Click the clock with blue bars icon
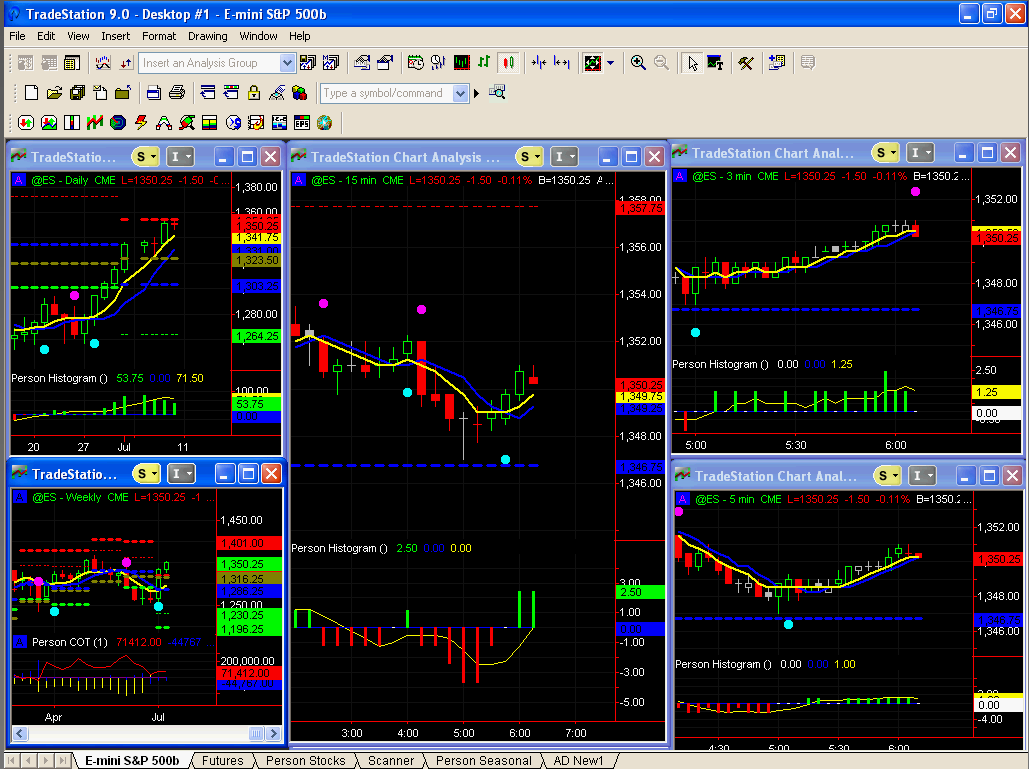The width and height of the screenshot is (1029, 769). coord(438,63)
